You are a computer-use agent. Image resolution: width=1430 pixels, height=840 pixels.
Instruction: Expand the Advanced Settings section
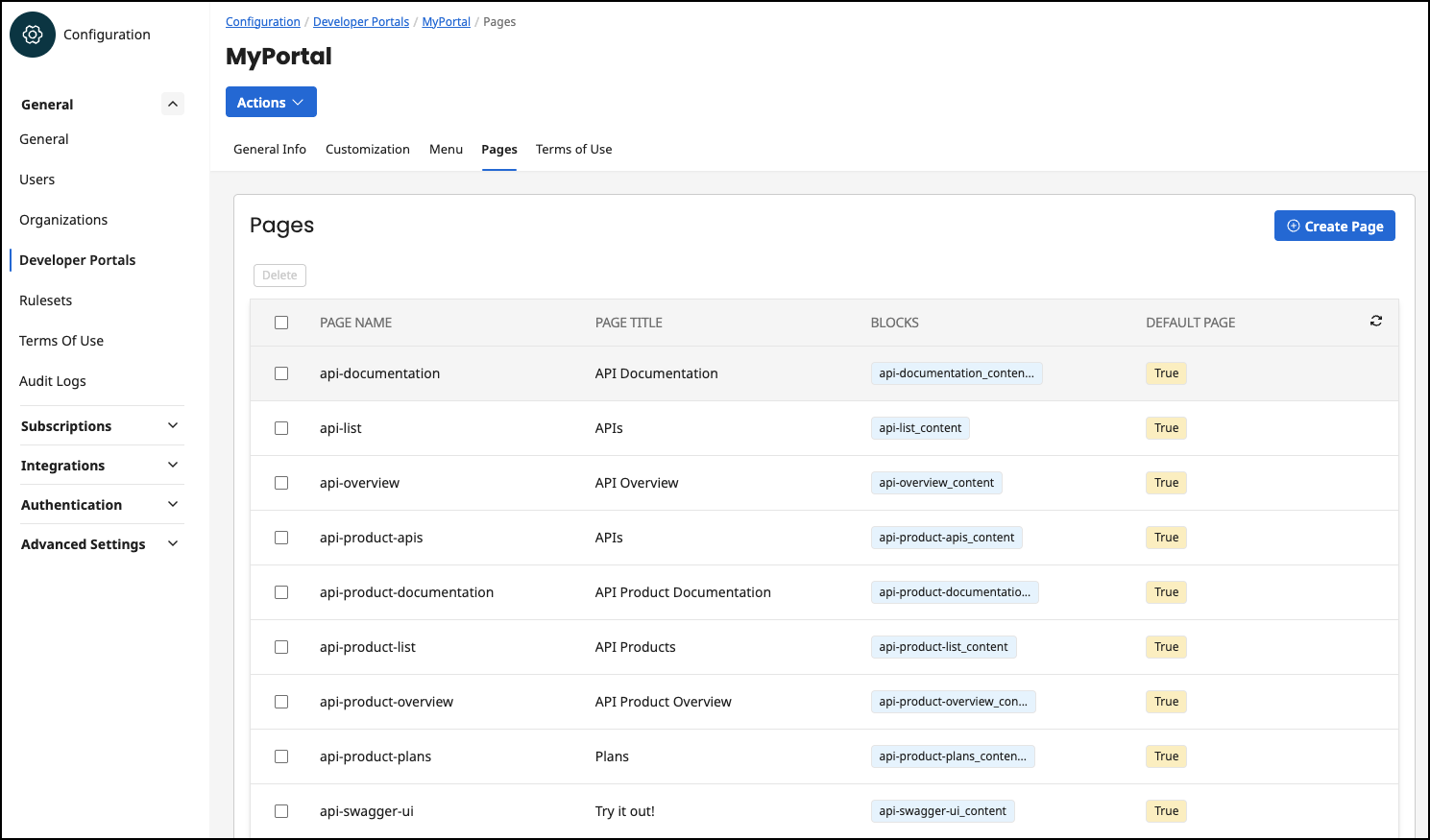point(172,543)
